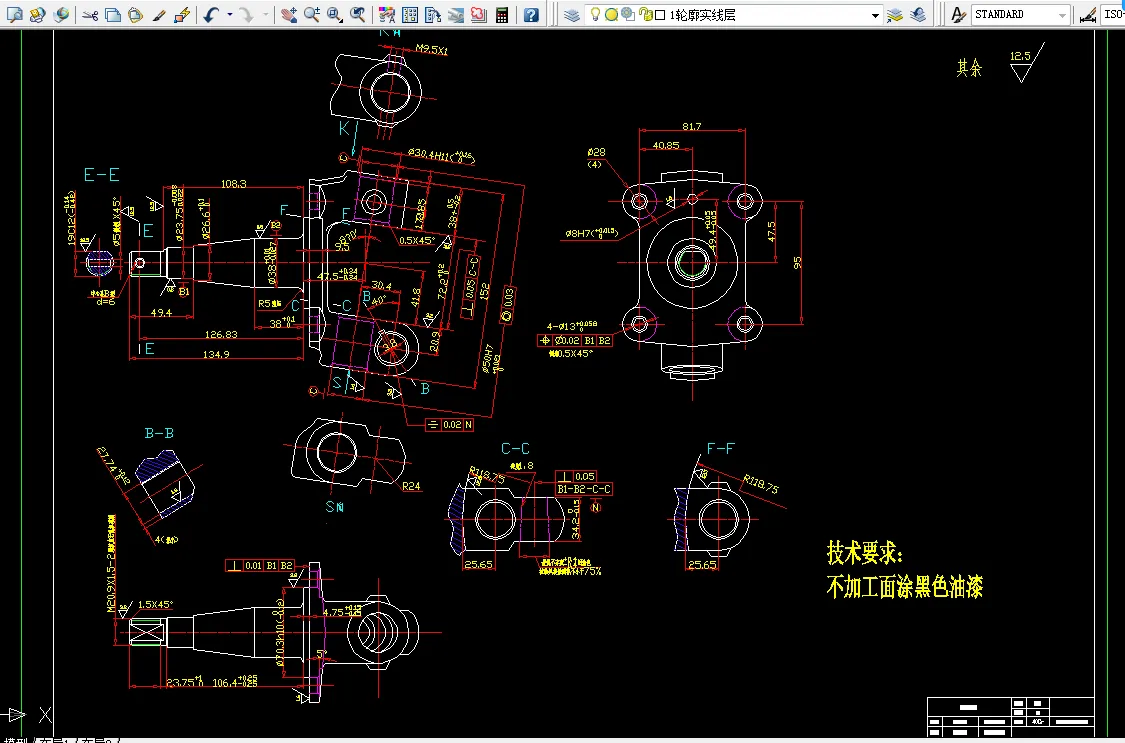Click the Copy to clipboard icon
The height and width of the screenshot is (743, 1125).
(x=113, y=14)
